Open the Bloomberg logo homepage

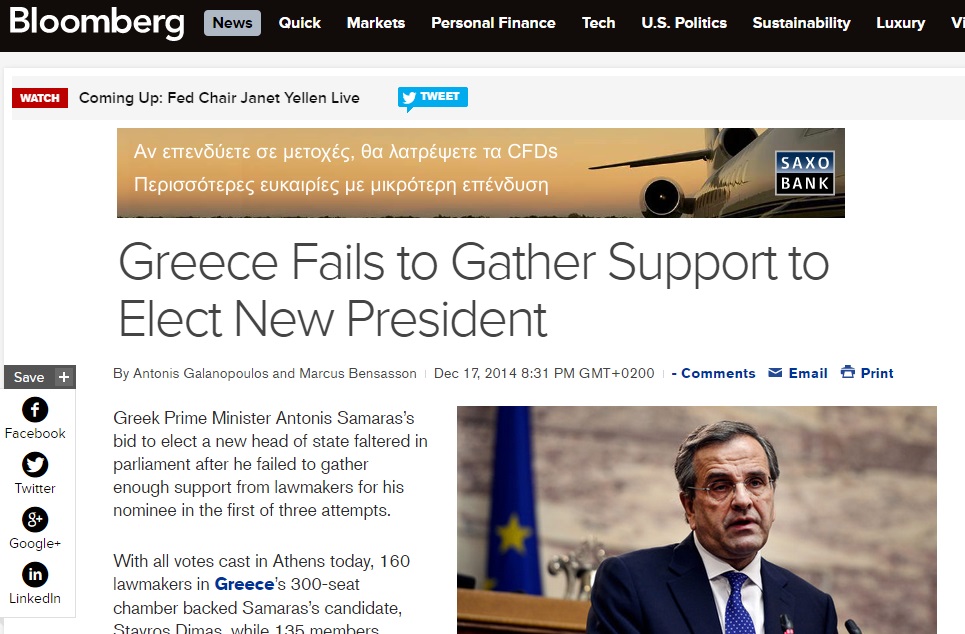(x=97, y=23)
